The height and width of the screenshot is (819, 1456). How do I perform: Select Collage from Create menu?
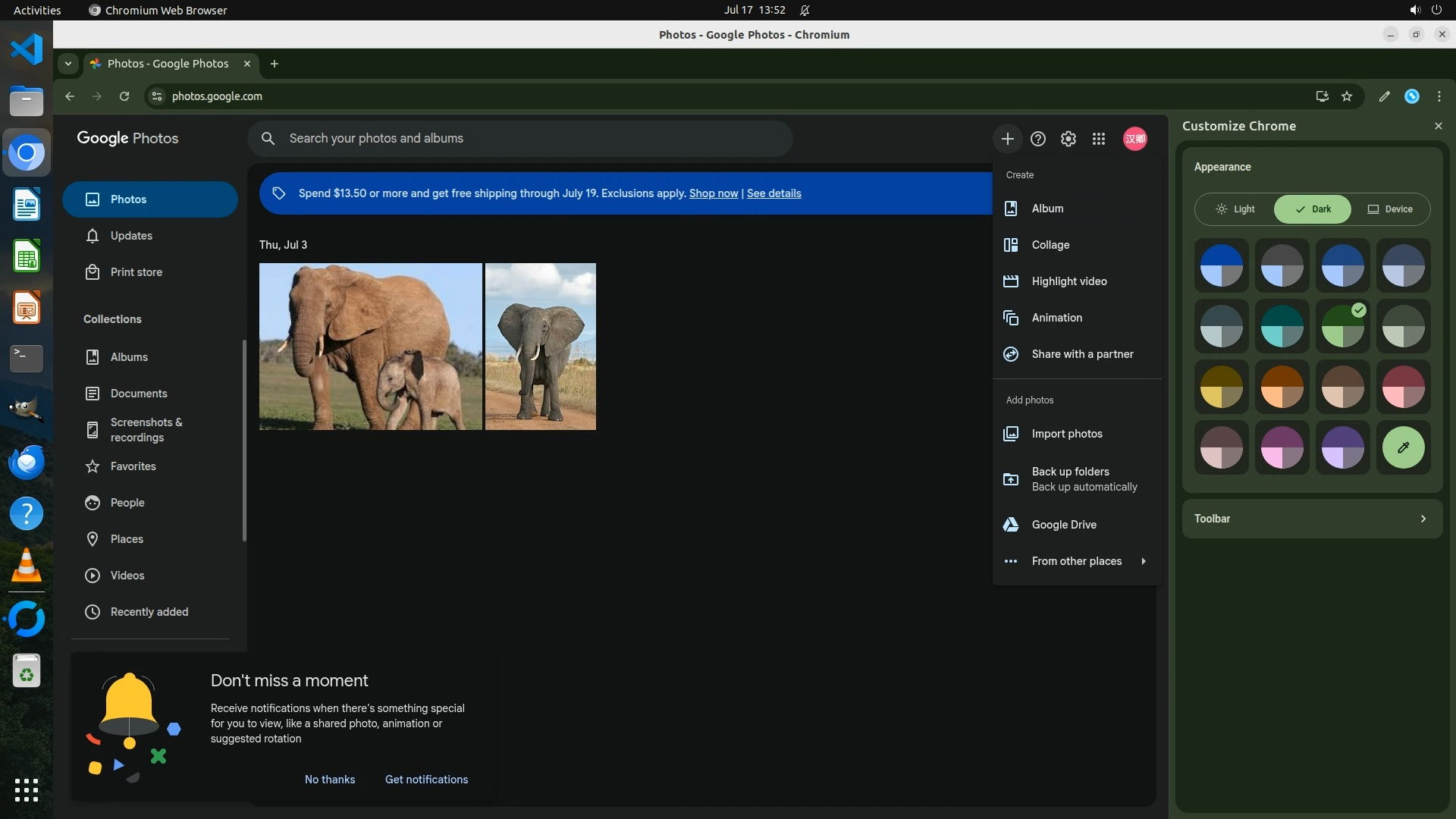point(1050,245)
